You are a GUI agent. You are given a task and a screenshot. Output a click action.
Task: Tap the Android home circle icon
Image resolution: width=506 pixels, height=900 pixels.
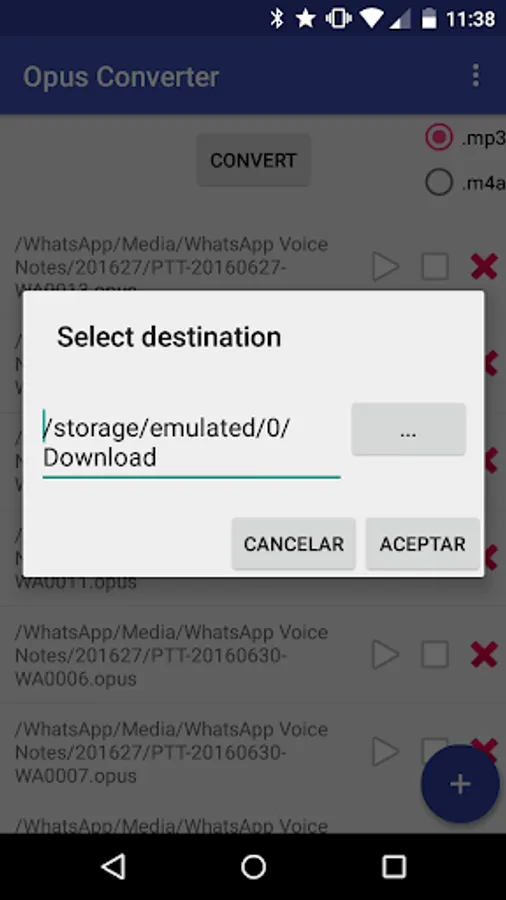pyautogui.click(x=253, y=867)
